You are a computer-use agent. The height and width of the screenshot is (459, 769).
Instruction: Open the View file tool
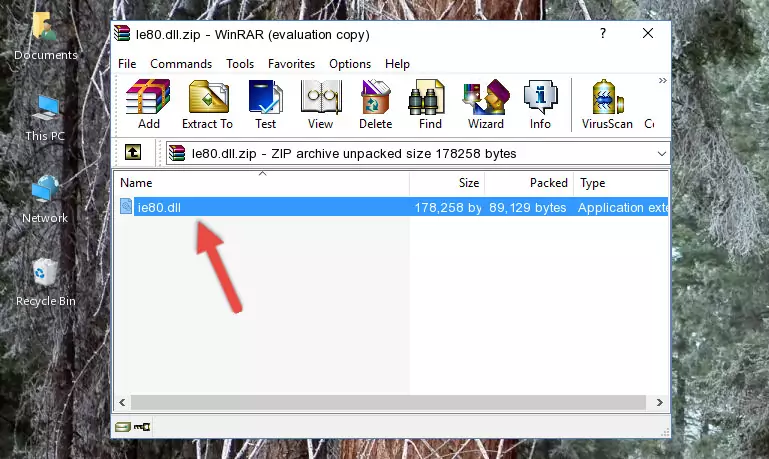321,104
